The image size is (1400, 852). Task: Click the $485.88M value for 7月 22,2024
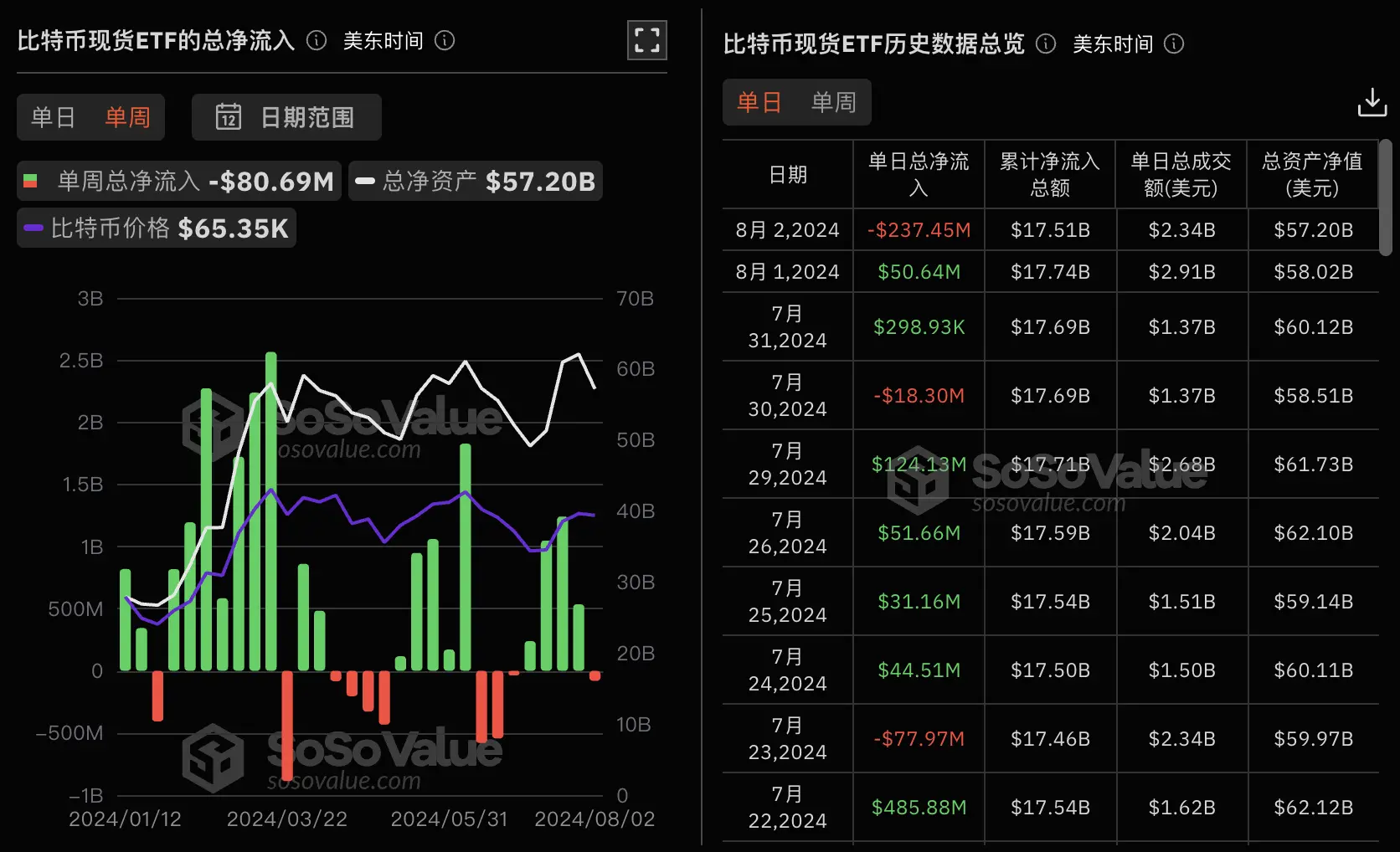click(x=918, y=807)
